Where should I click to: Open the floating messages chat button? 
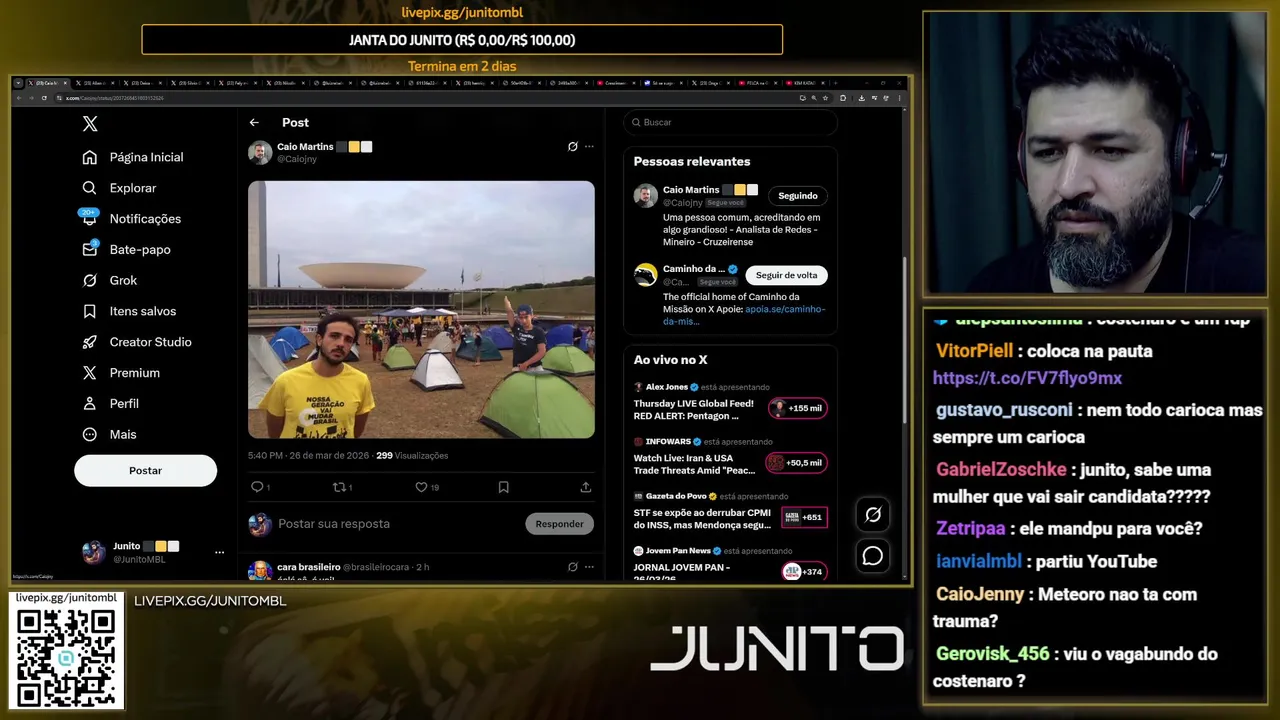[873, 556]
